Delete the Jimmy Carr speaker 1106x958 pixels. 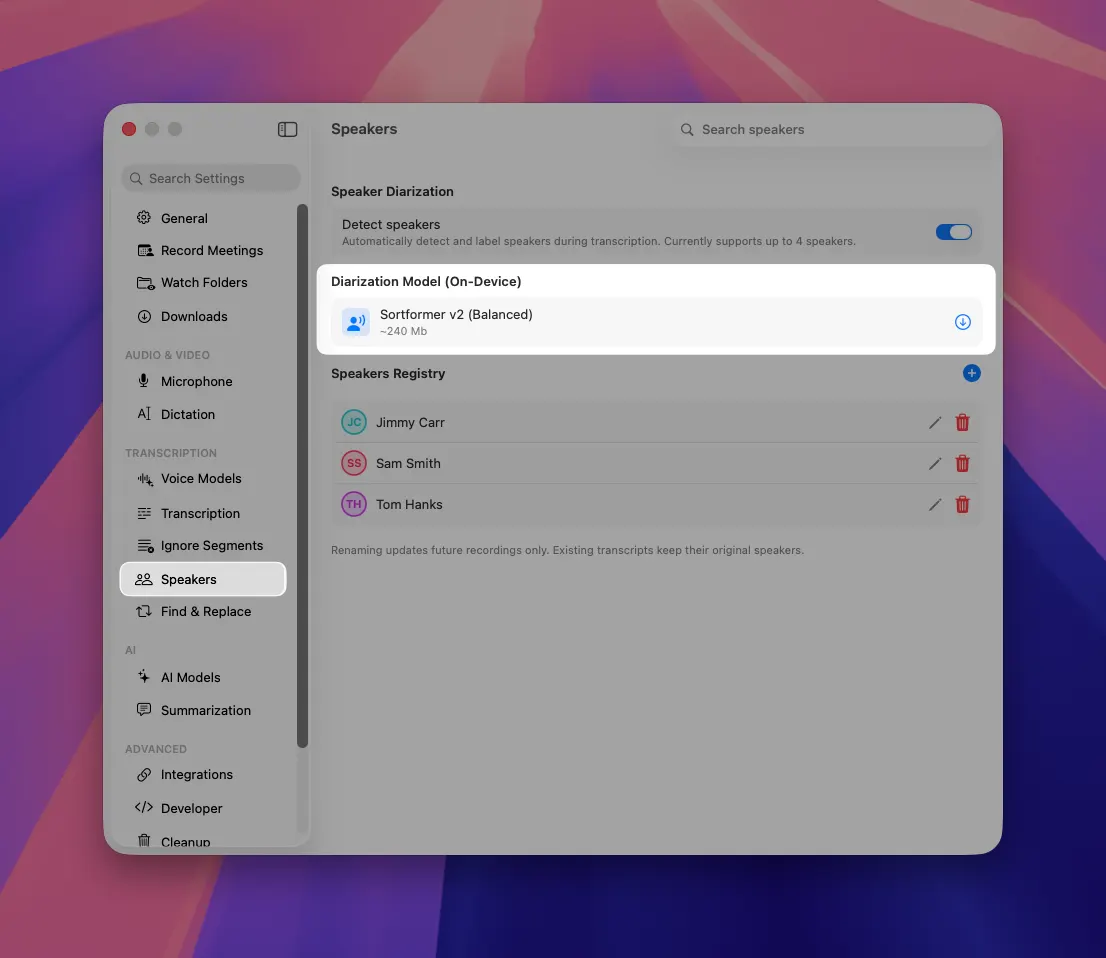tap(962, 423)
